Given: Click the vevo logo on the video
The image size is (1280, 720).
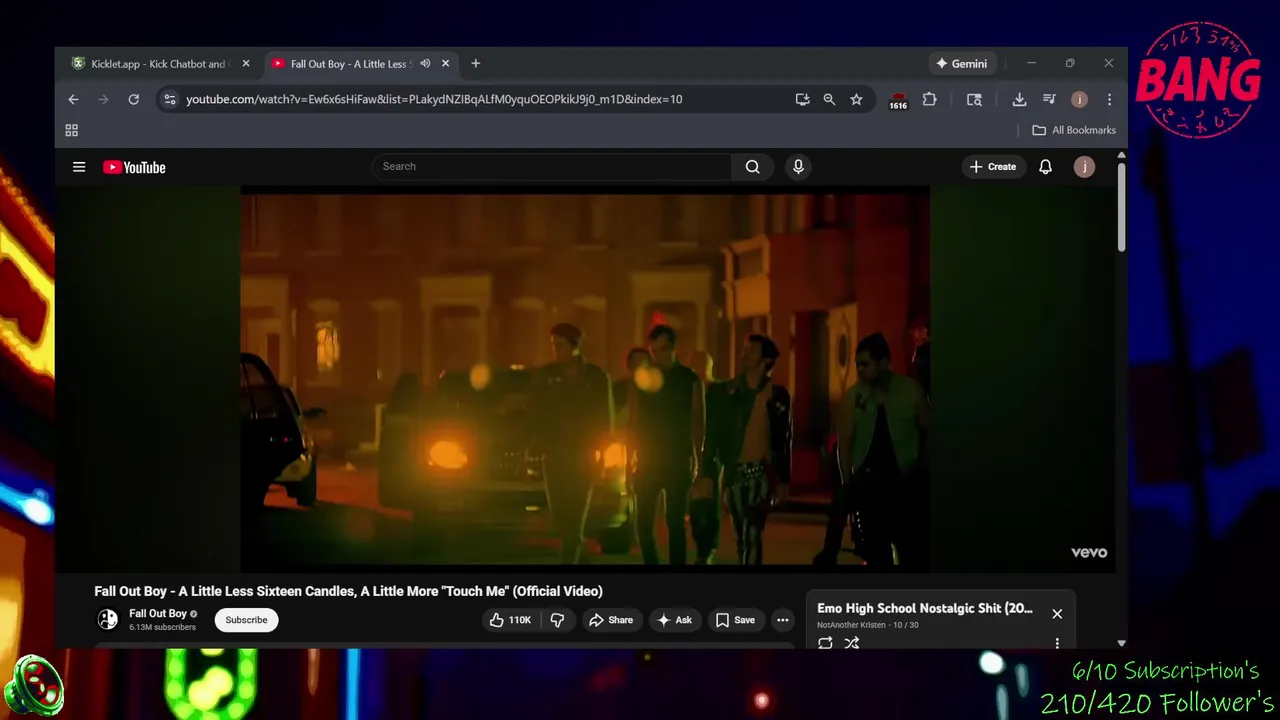Looking at the screenshot, I should tap(1089, 552).
